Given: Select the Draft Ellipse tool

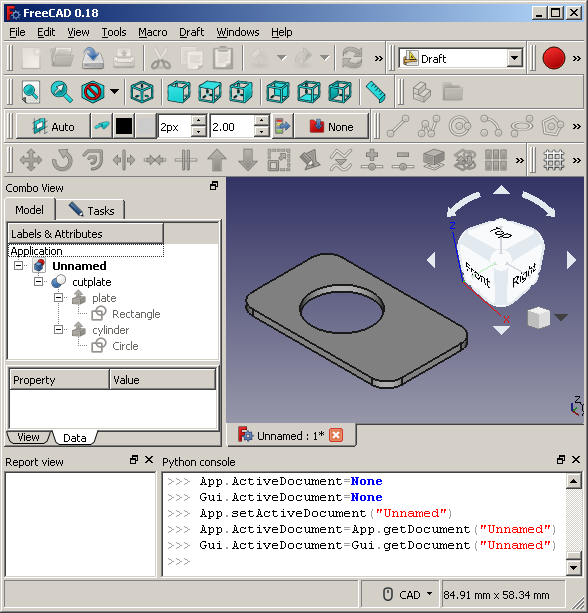Looking at the screenshot, I should [522, 126].
